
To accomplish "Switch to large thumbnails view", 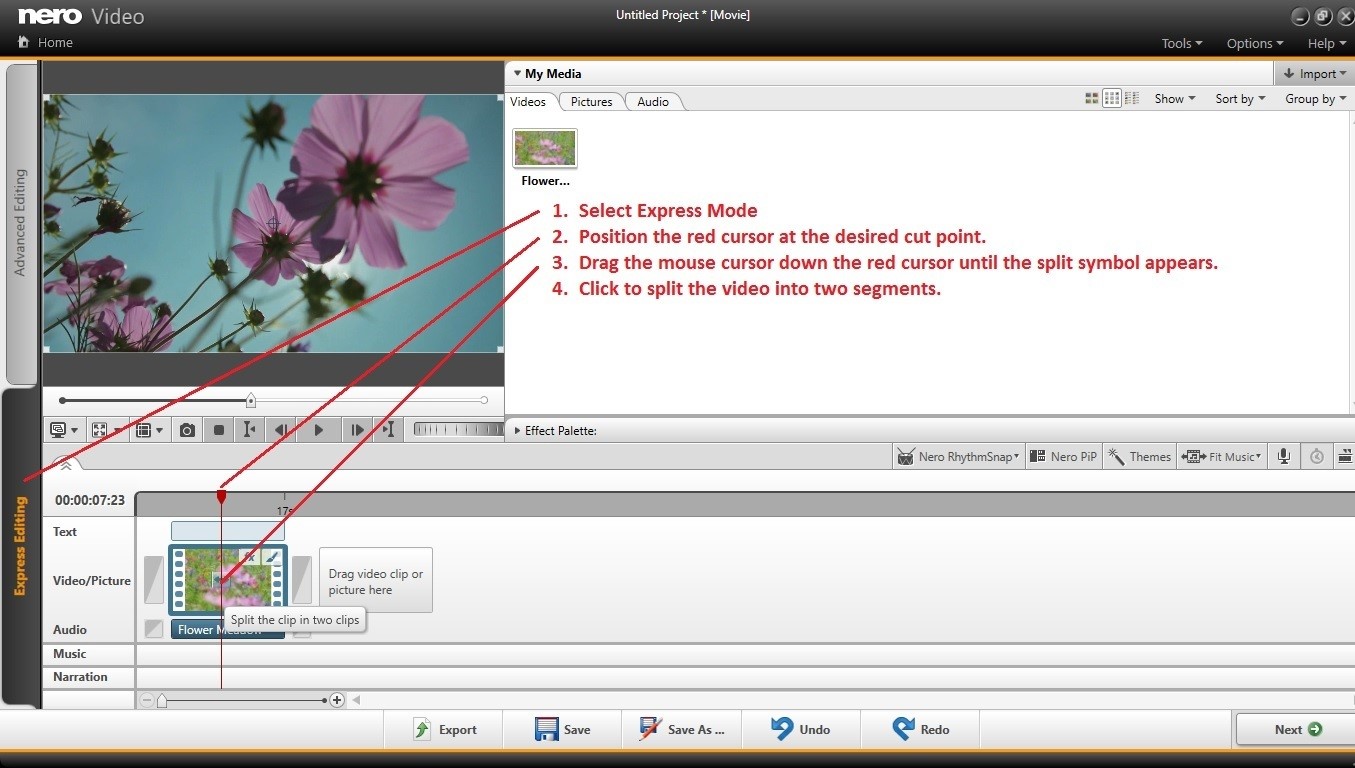I will pyautogui.click(x=1091, y=98).
